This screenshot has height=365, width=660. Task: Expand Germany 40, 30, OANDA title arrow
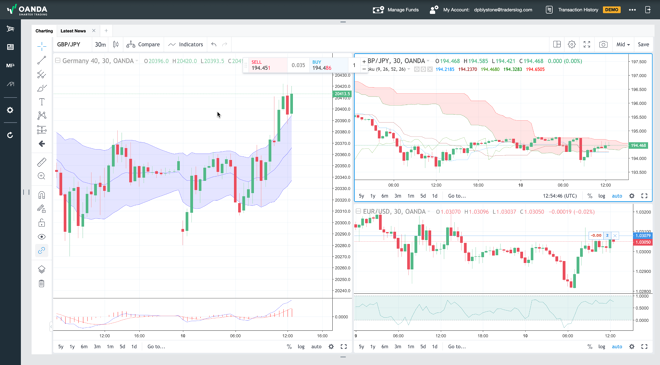click(x=137, y=61)
